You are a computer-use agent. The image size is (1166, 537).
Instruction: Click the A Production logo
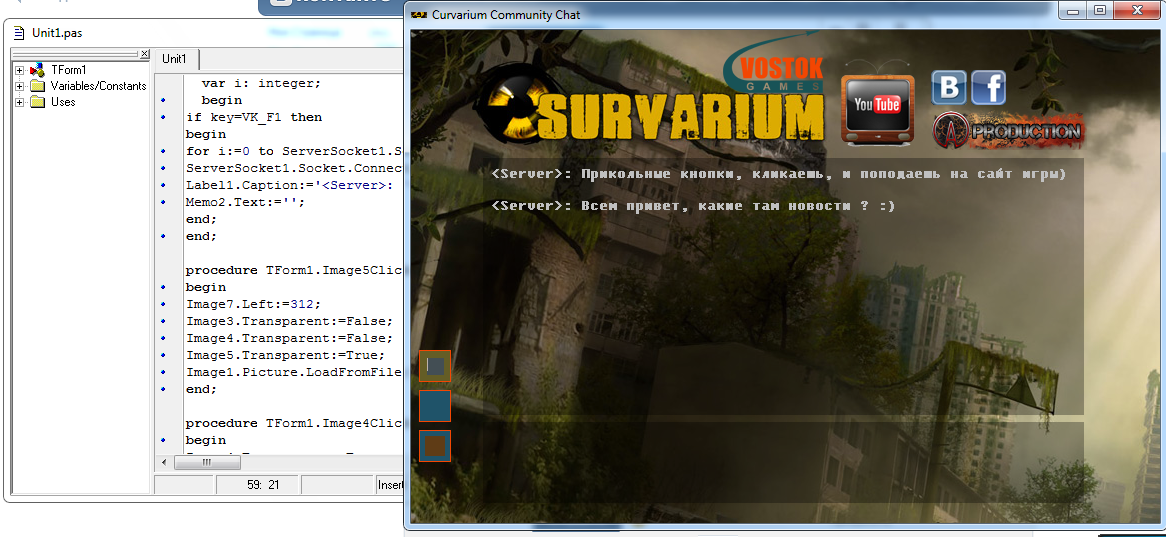[x=1008, y=131]
